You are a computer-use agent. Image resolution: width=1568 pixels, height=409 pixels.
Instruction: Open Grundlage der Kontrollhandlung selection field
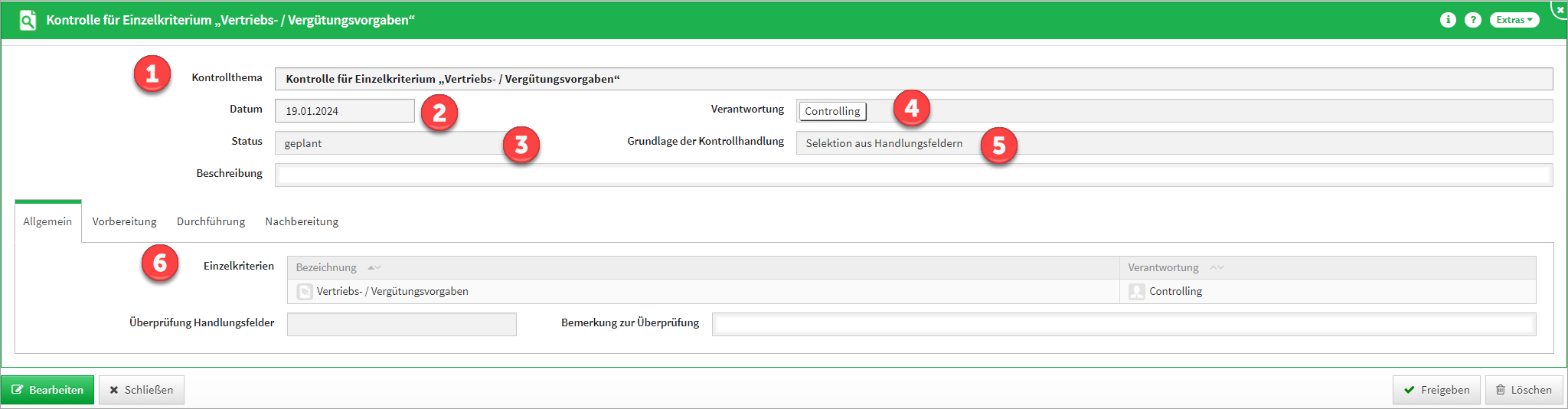[x=1174, y=143]
